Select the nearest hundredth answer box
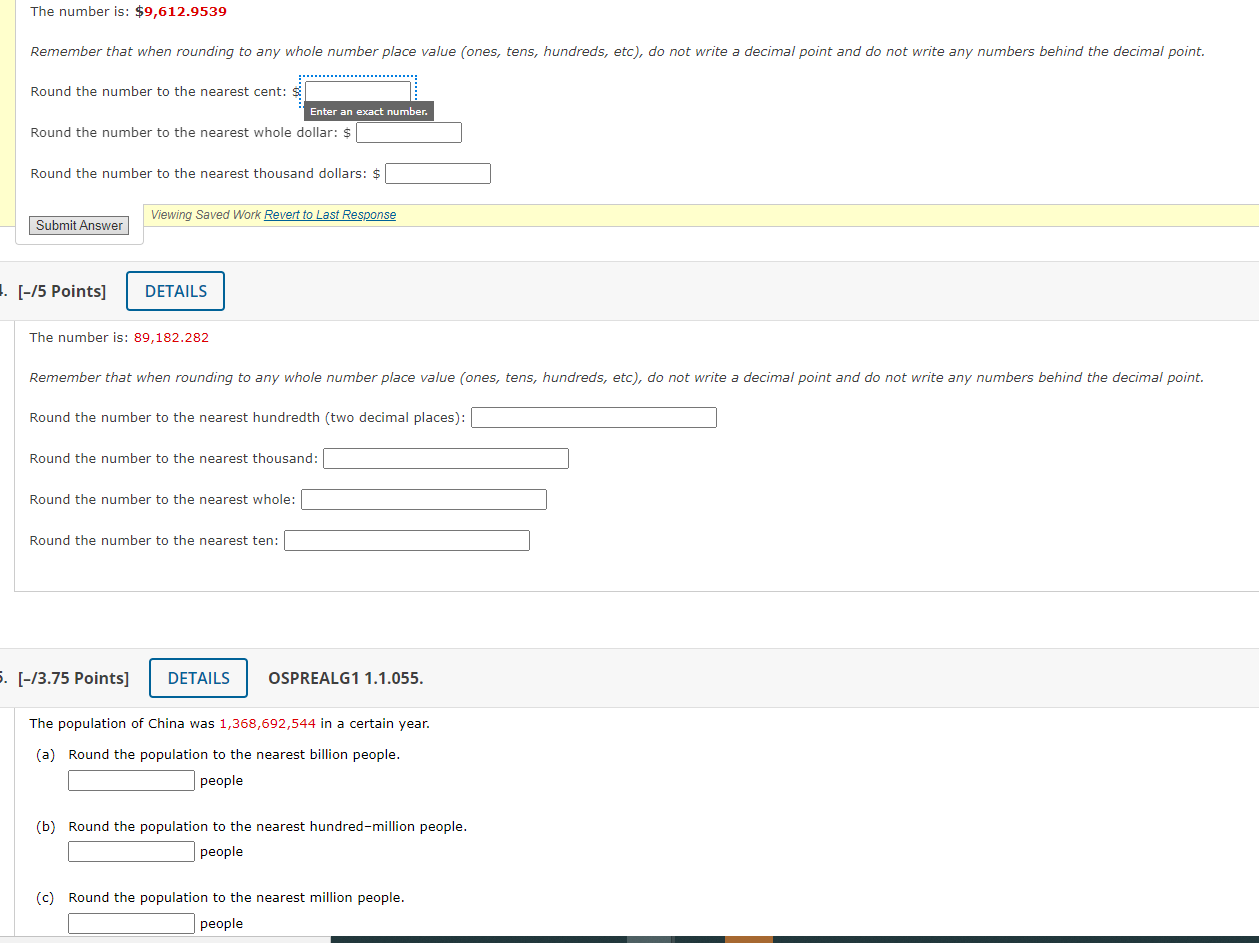 point(593,417)
